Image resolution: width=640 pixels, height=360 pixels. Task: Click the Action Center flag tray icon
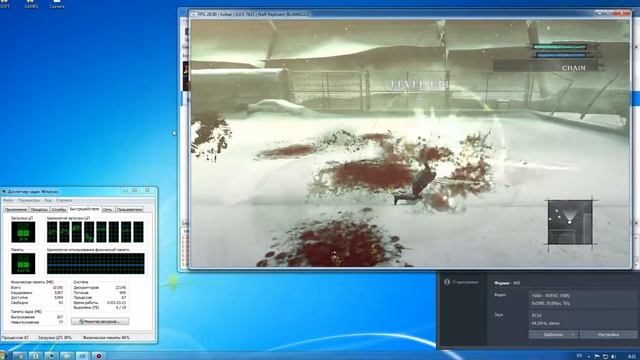coord(597,356)
